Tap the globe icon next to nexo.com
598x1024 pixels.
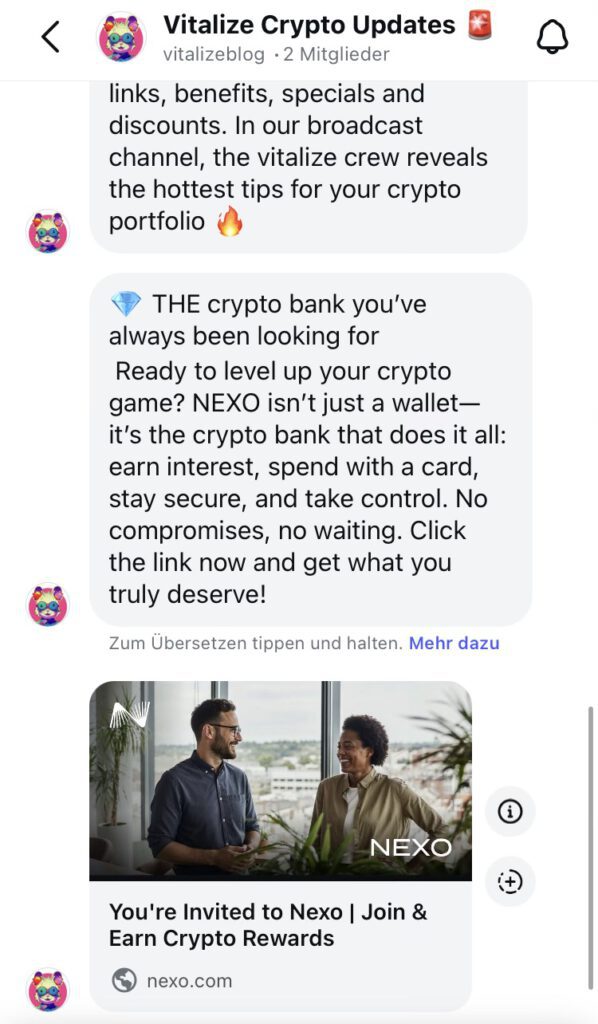124,980
